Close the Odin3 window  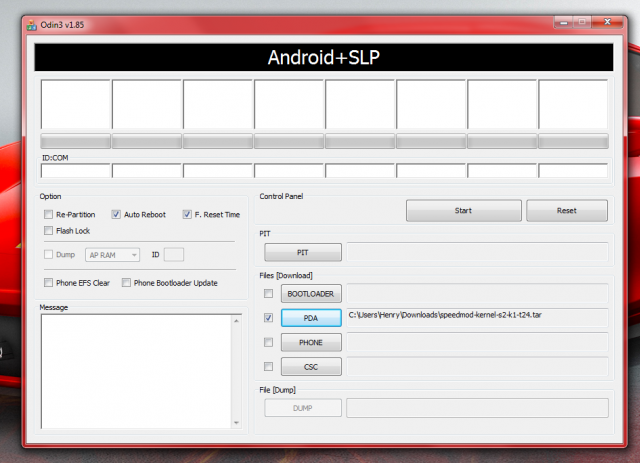[607, 22]
